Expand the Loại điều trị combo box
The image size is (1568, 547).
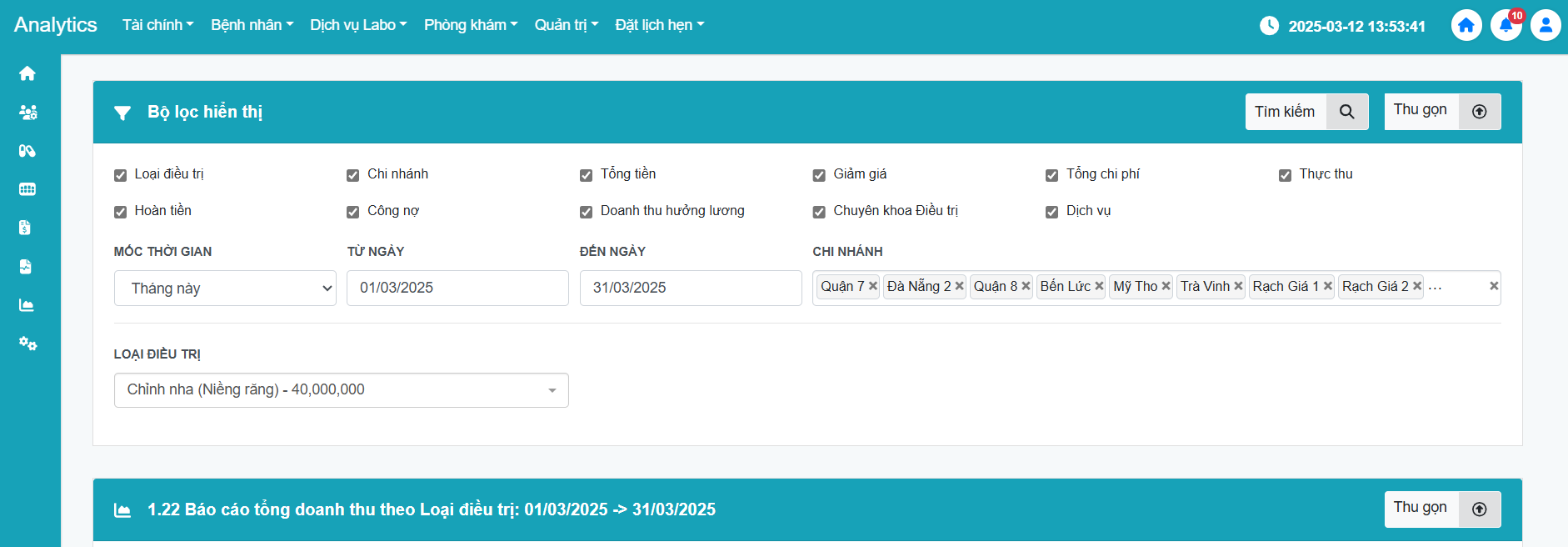click(341, 390)
